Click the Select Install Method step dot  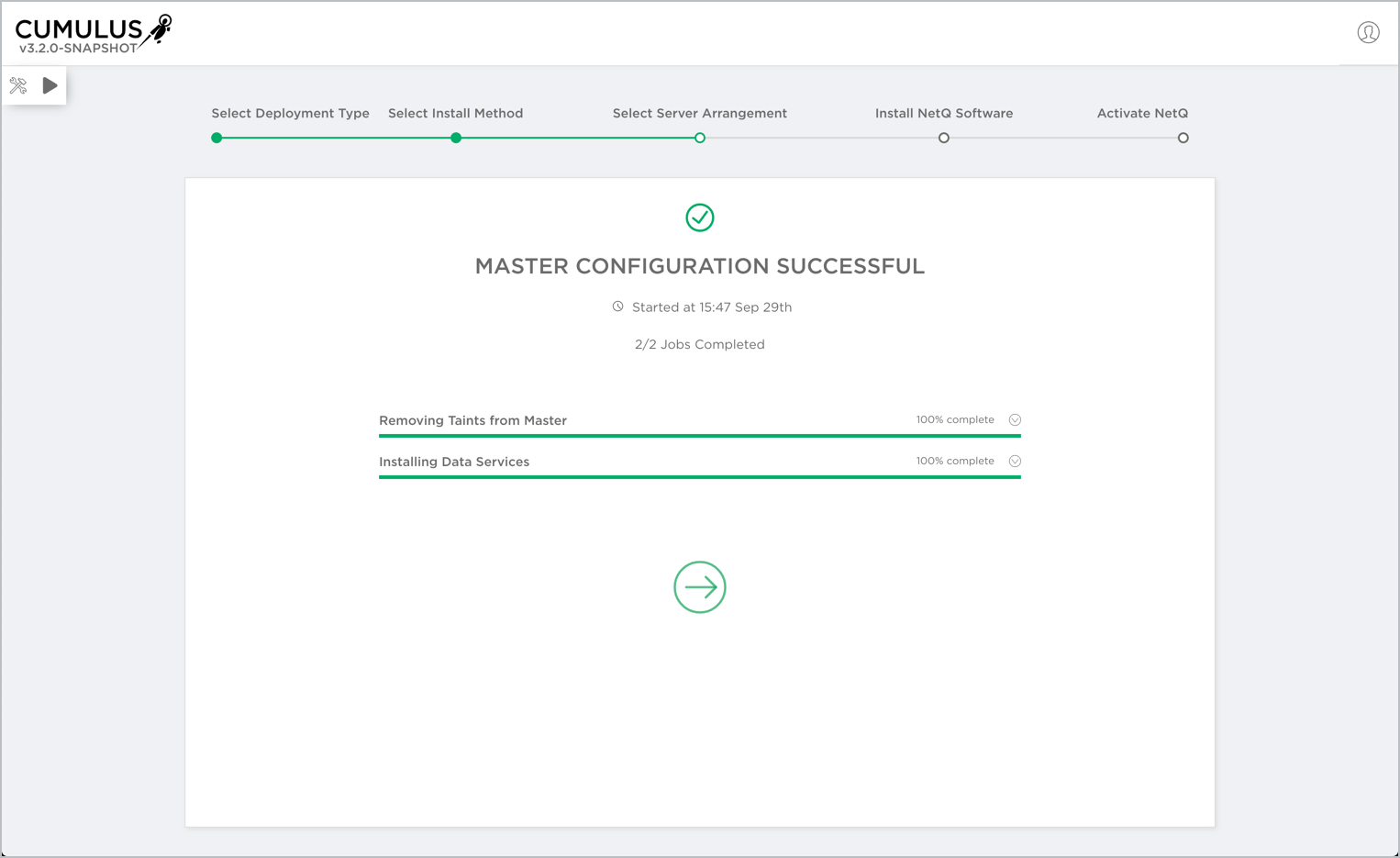pyautogui.click(x=456, y=139)
